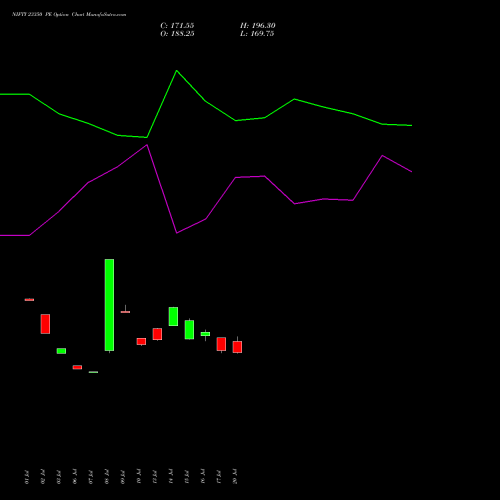Click the red candle for 10 Jul

141,341
